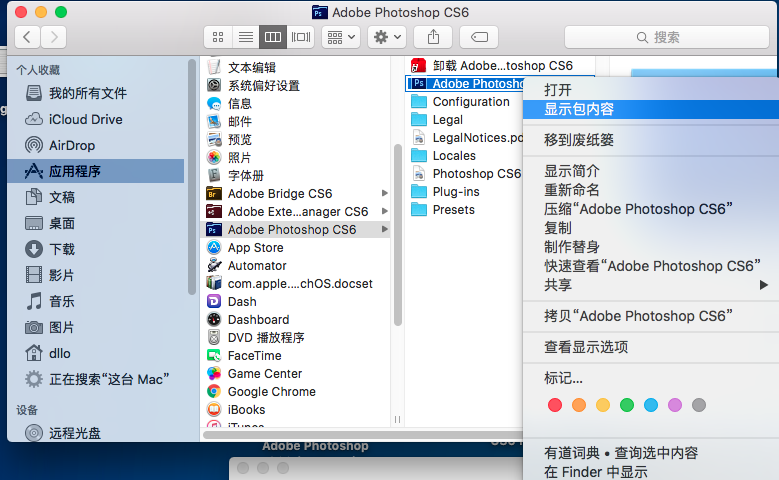Switch to list view in Finder toolbar

click(x=245, y=37)
